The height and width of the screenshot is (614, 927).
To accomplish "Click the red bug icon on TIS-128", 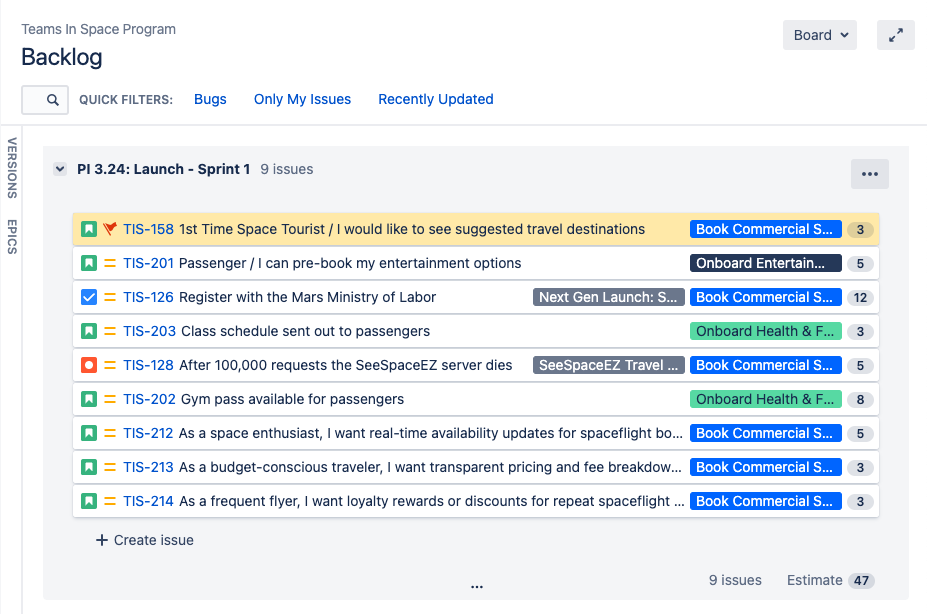I will pos(88,365).
